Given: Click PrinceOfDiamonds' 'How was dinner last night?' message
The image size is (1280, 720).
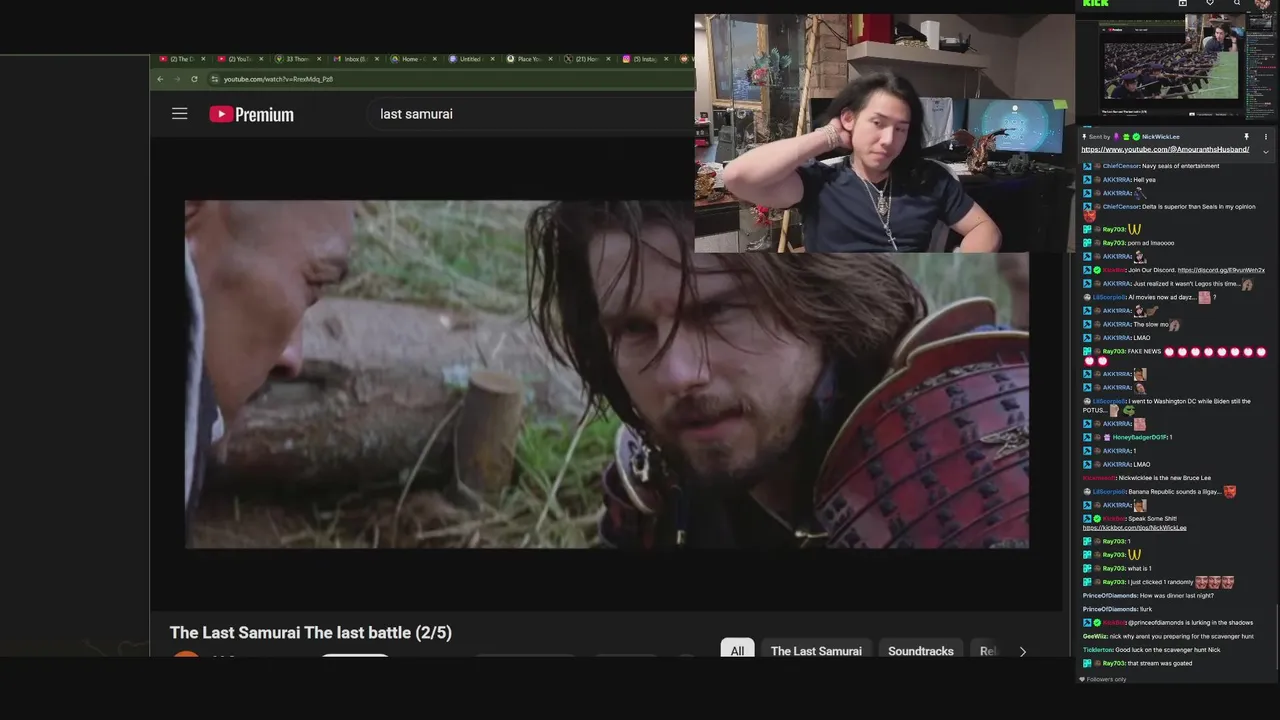Looking at the screenshot, I should click(1177, 596).
